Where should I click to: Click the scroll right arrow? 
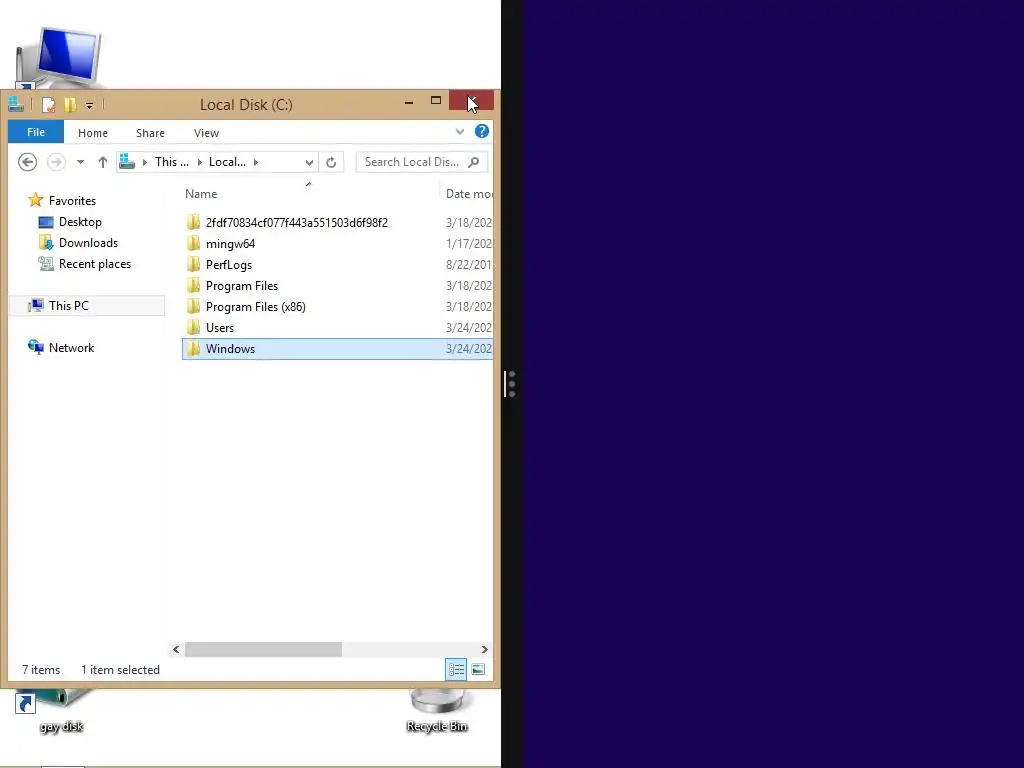pyautogui.click(x=484, y=649)
